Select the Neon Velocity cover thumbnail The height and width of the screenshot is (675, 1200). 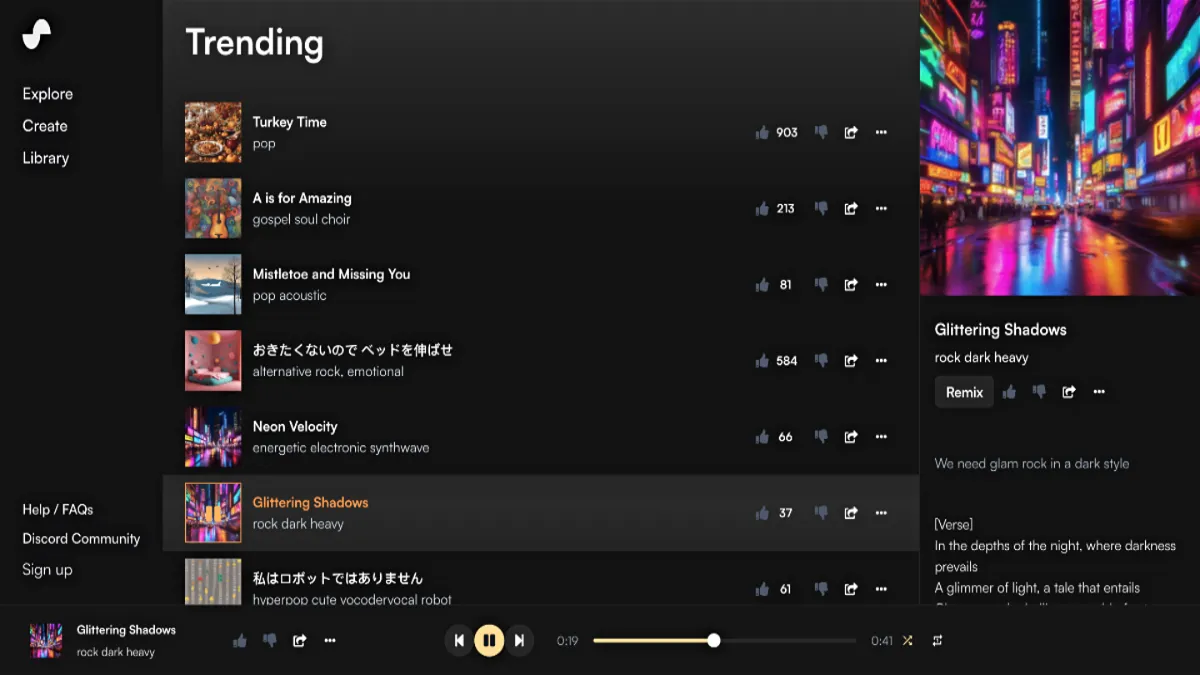[x=213, y=436]
